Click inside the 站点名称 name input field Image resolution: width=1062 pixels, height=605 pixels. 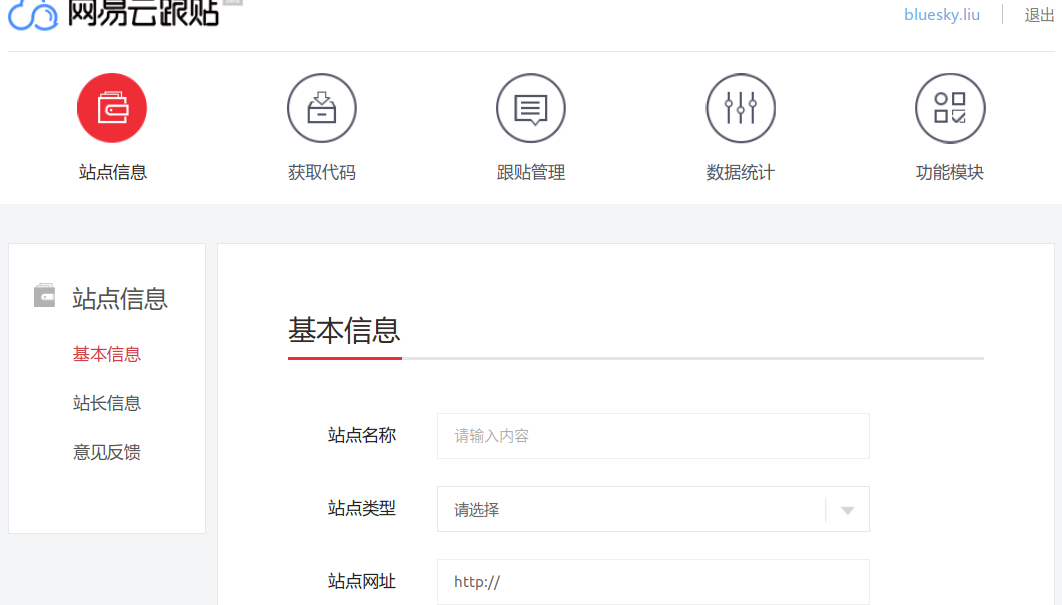click(x=653, y=436)
